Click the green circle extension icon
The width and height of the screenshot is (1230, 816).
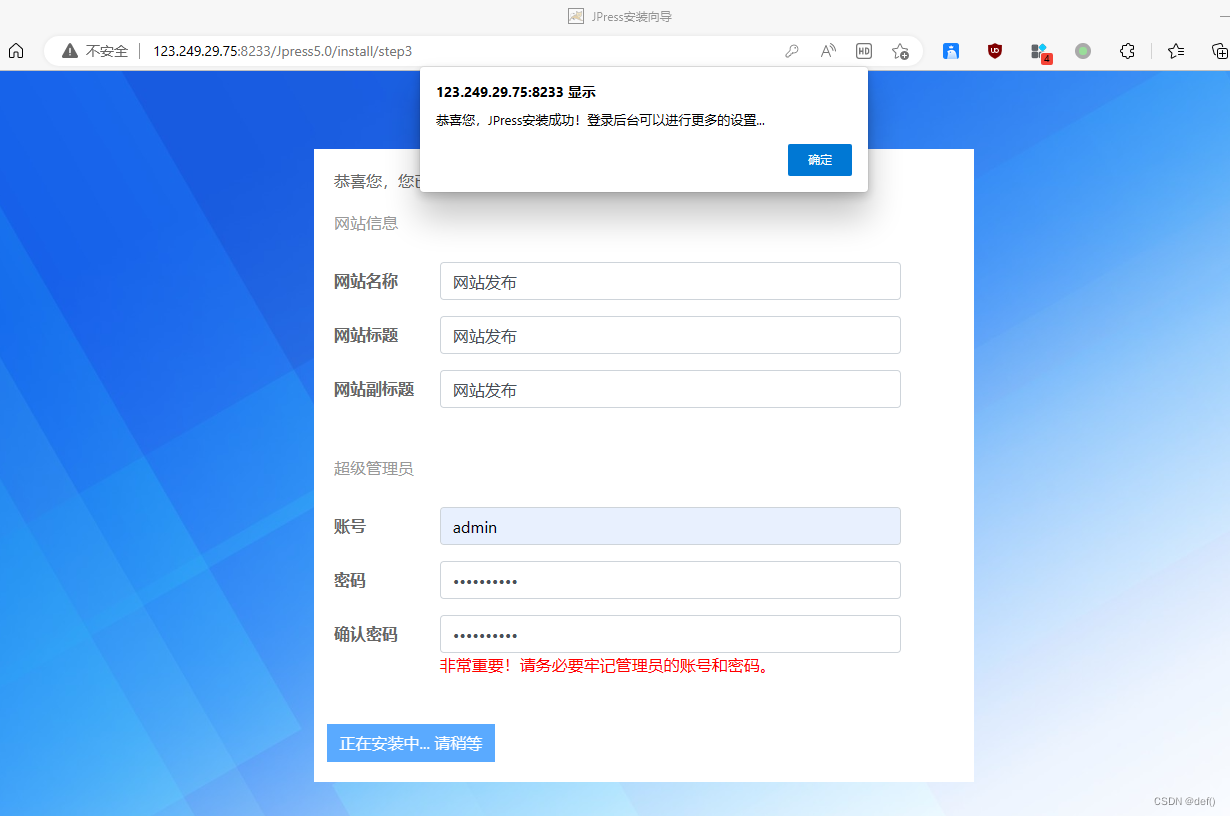1082,51
